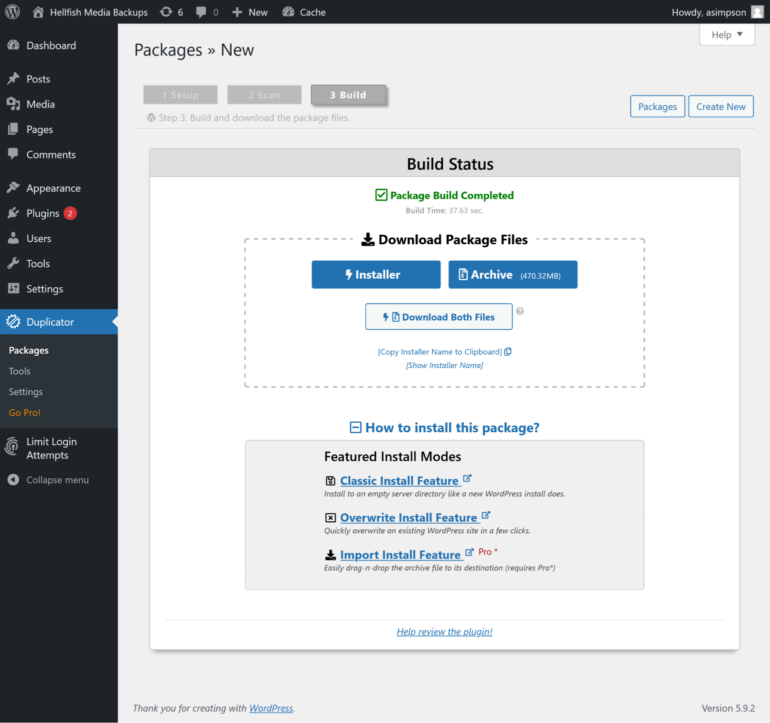770x723 pixels.
Task: Toggle Show Installer Name link
Action: click(444, 365)
